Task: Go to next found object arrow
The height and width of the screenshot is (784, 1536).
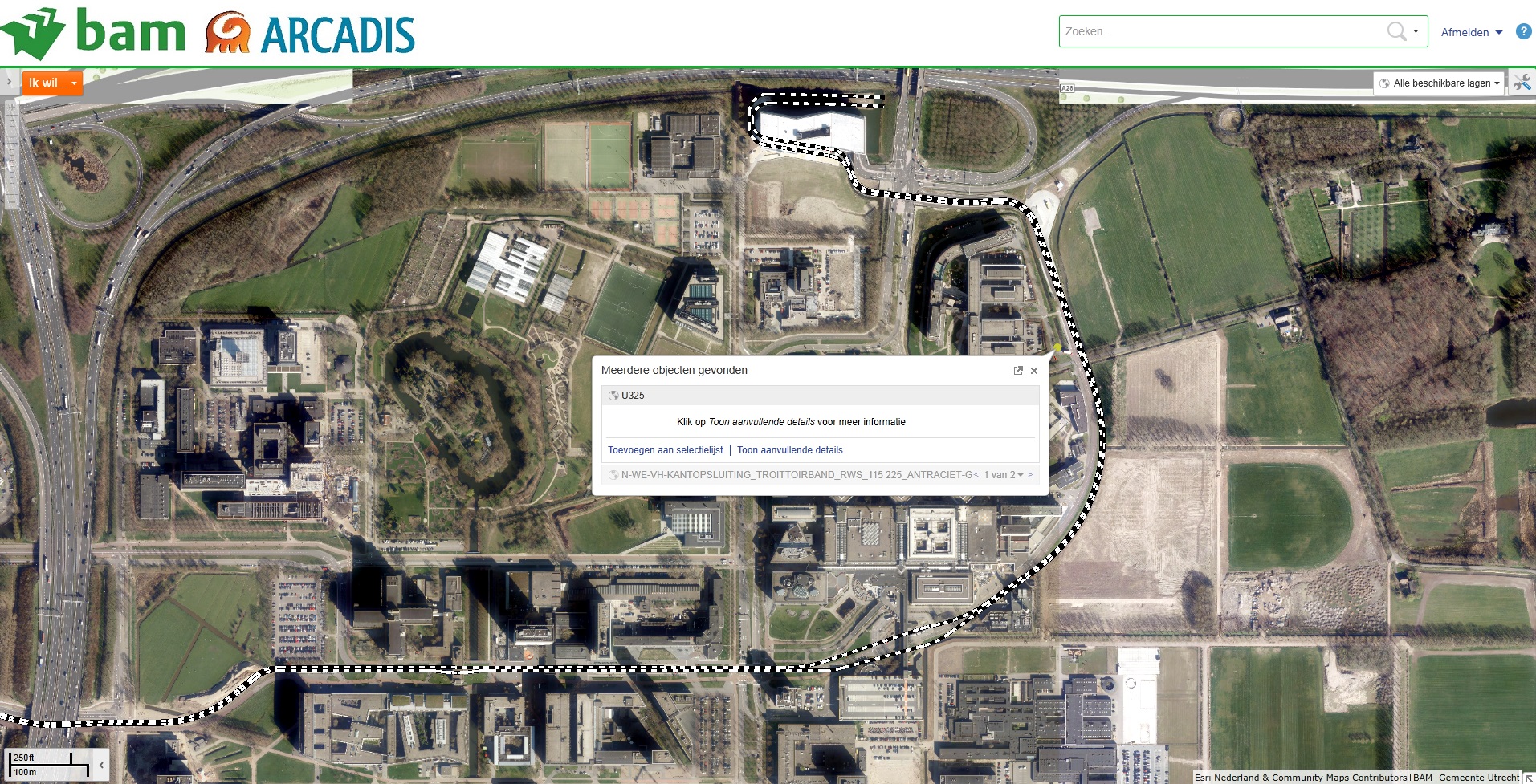Action: (x=1030, y=475)
